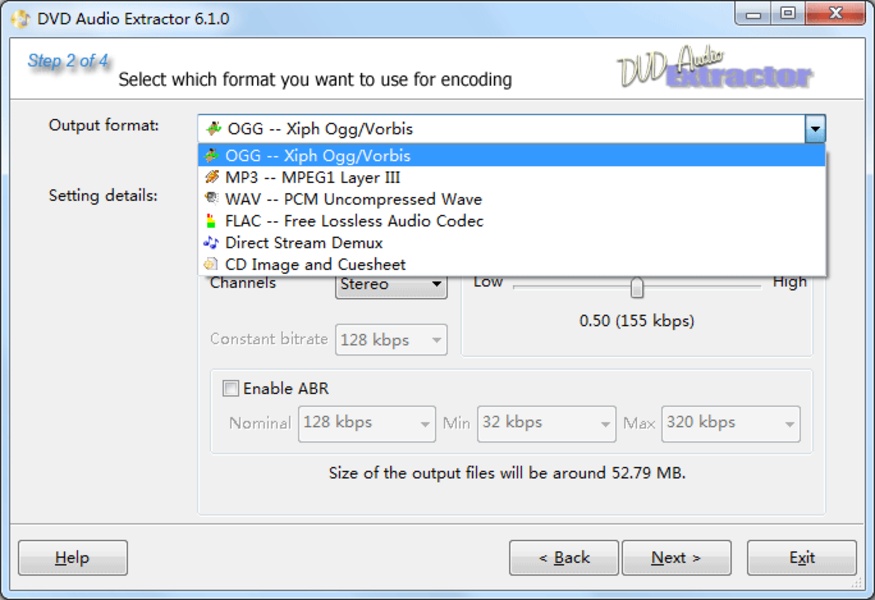This screenshot has height=600, width=875.
Task: Collapse the Output format dropdown arrow
Action: (815, 129)
